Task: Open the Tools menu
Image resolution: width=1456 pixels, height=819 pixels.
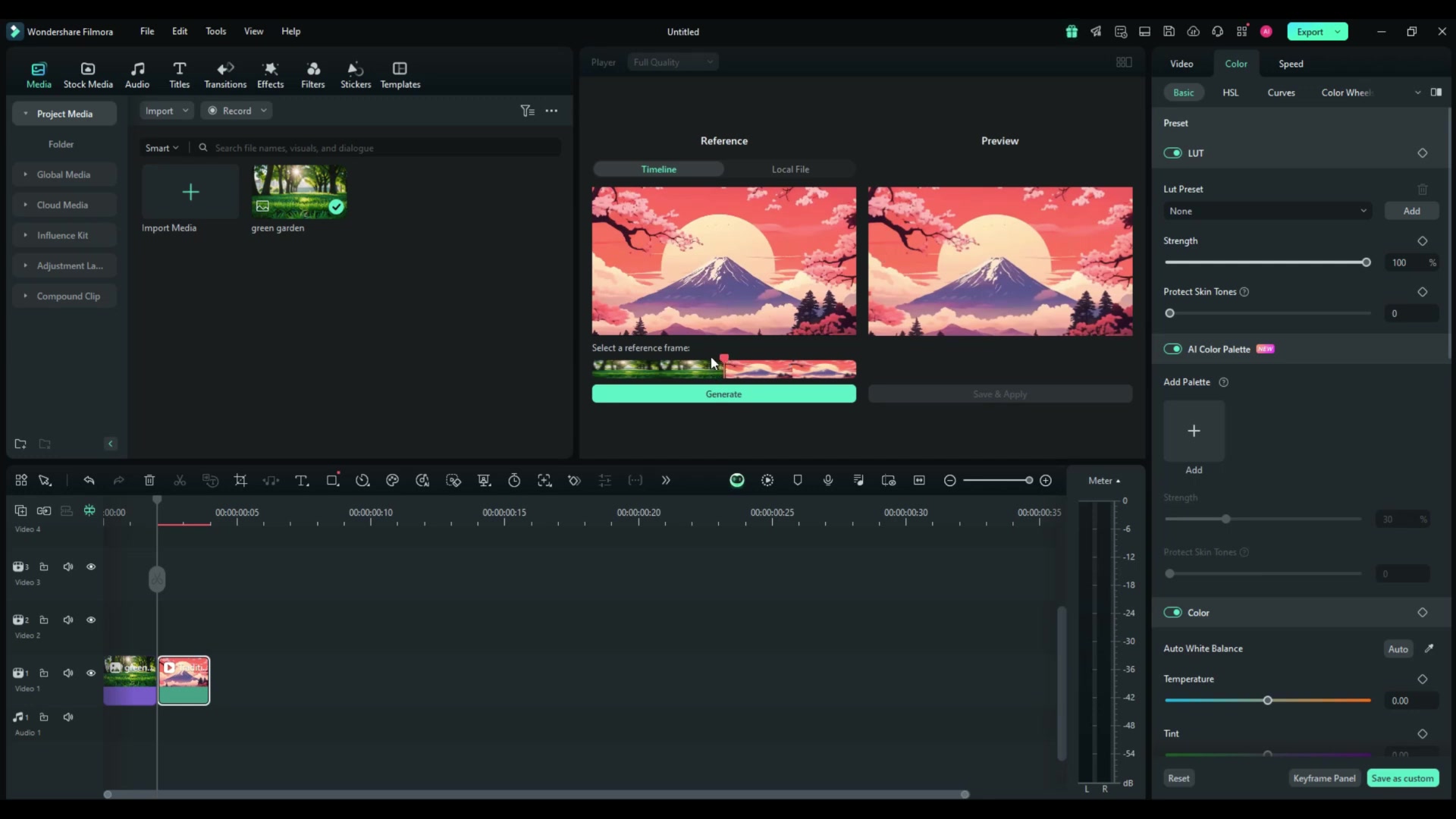Action: (215, 31)
